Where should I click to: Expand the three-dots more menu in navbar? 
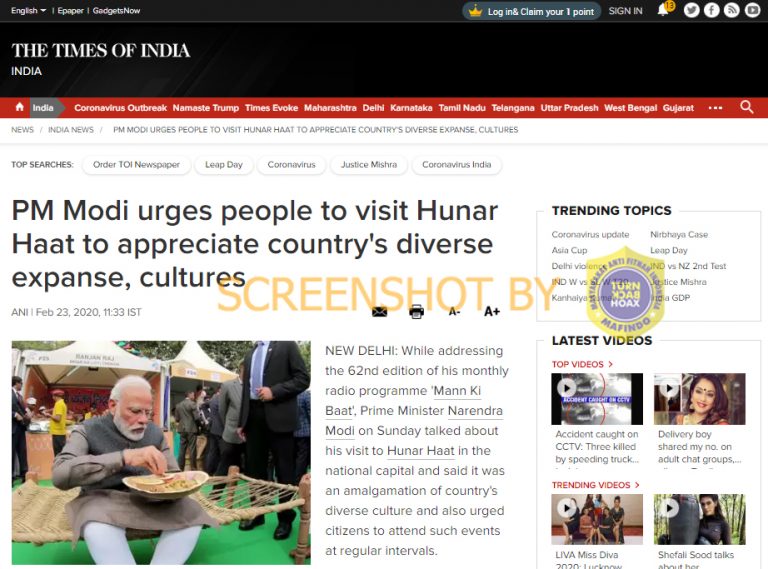715,108
